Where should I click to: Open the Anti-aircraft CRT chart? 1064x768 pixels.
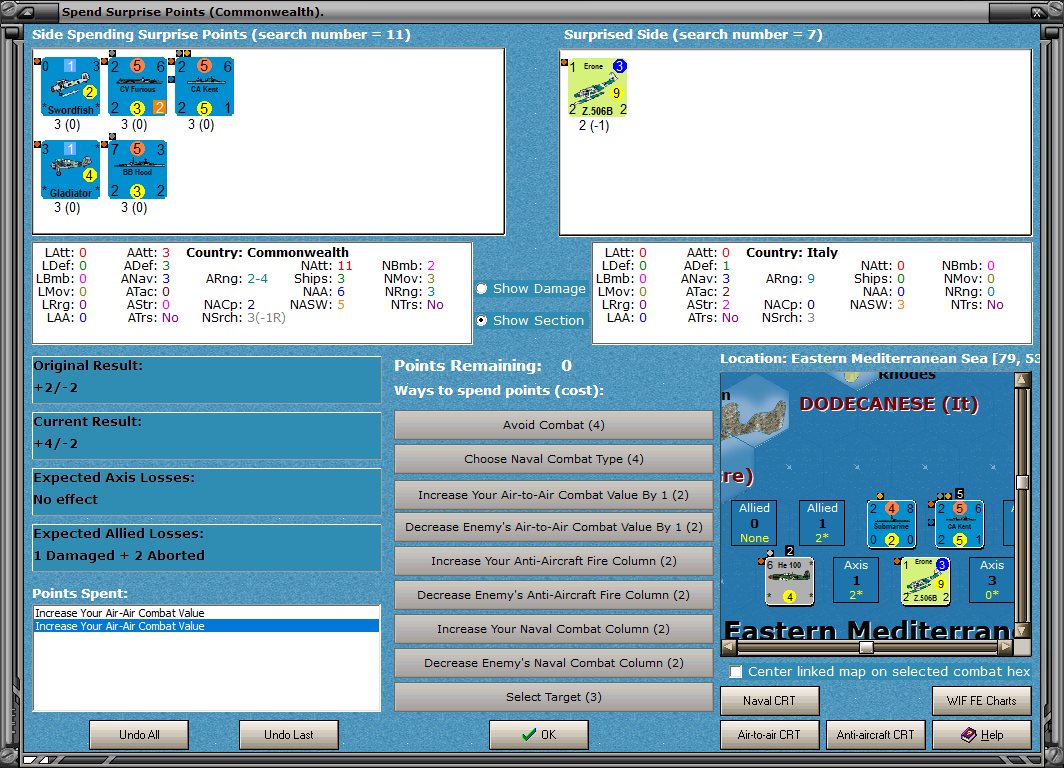[x=875, y=735]
